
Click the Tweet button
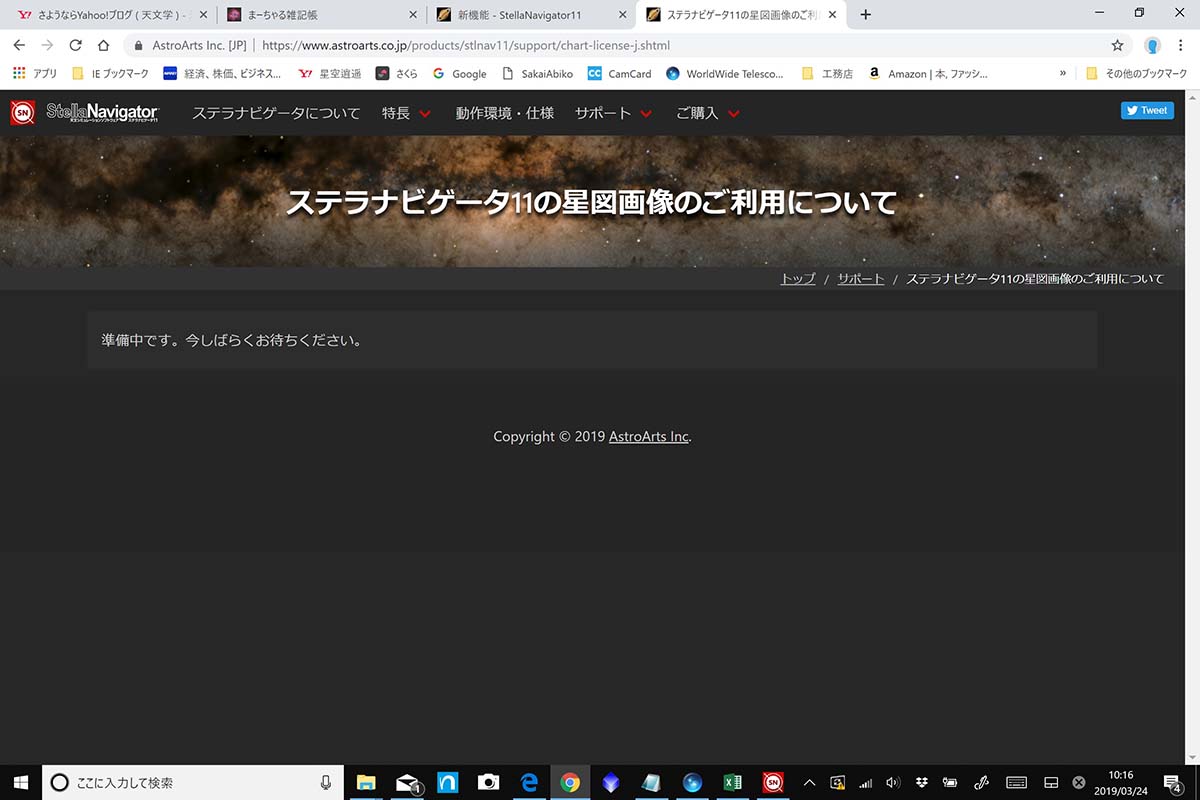[1147, 110]
